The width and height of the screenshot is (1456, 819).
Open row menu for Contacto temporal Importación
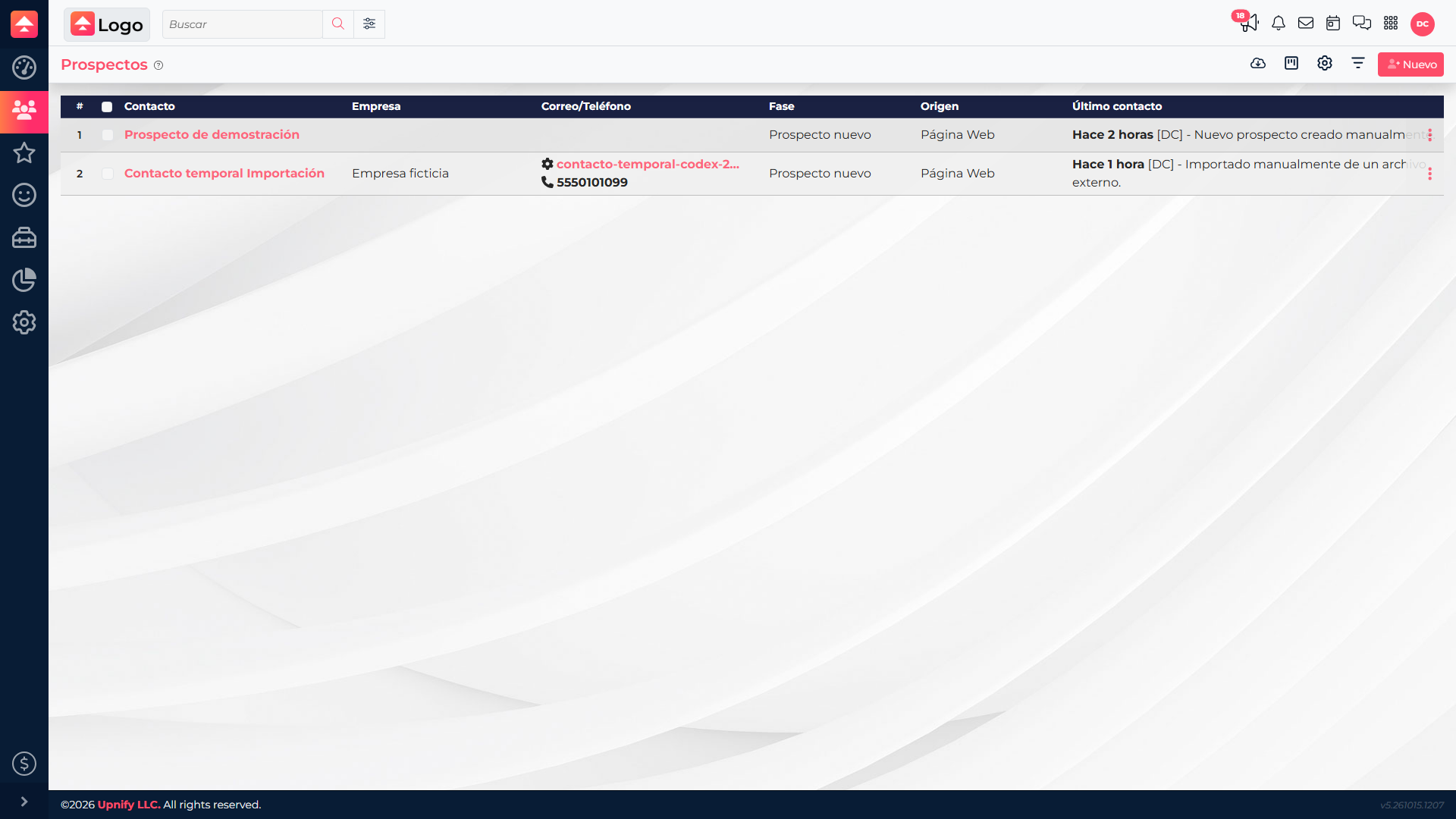click(1430, 174)
